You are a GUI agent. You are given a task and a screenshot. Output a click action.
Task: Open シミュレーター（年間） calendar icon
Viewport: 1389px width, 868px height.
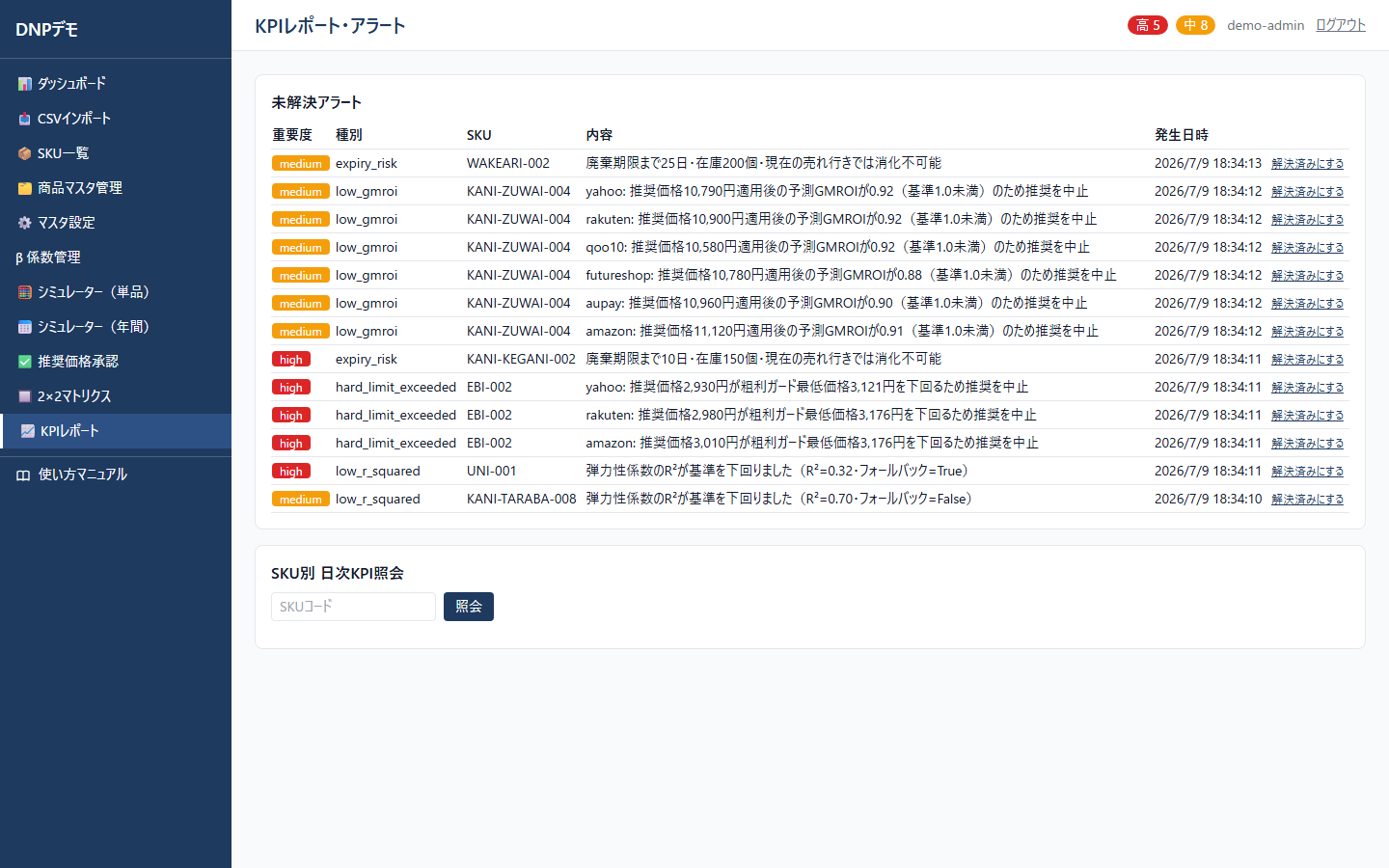(x=25, y=327)
